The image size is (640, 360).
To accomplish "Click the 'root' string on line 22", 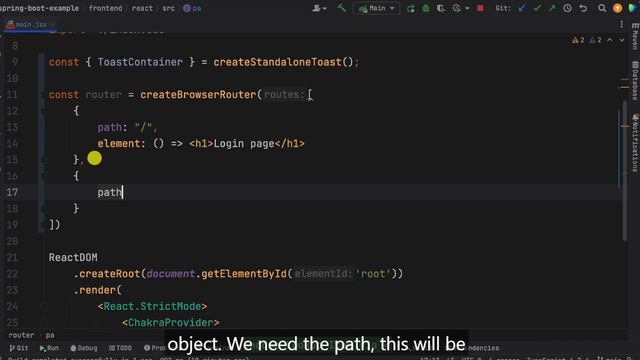I will (x=373, y=273).
